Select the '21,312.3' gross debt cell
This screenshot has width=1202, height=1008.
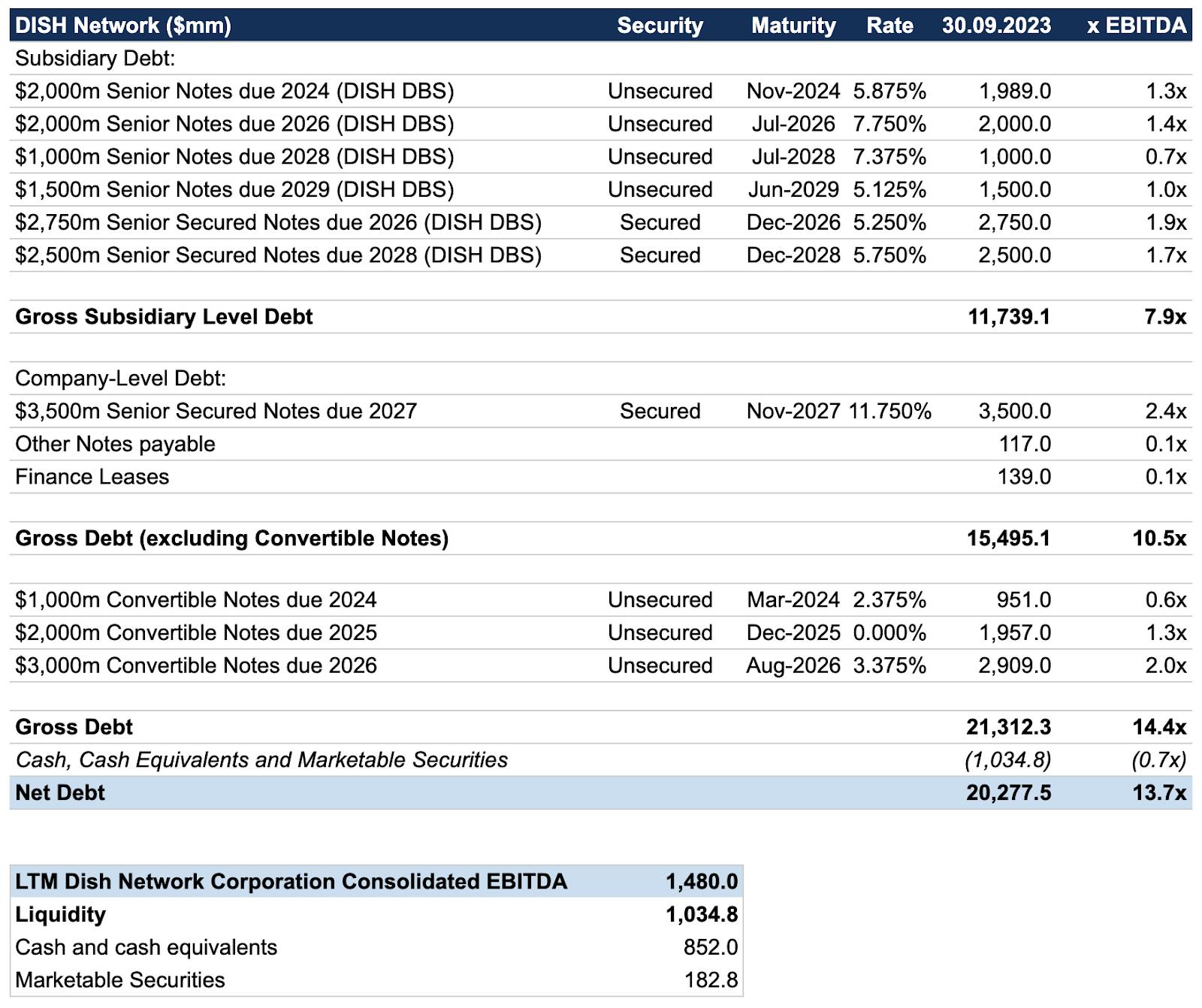click(1009, 727)
